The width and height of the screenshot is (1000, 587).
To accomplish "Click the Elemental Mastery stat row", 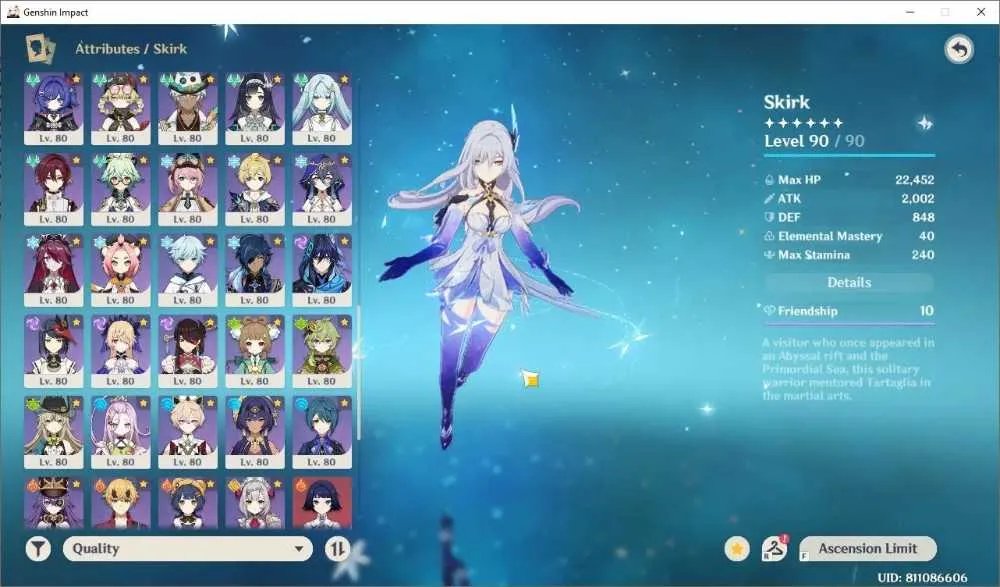I will 849,236.
